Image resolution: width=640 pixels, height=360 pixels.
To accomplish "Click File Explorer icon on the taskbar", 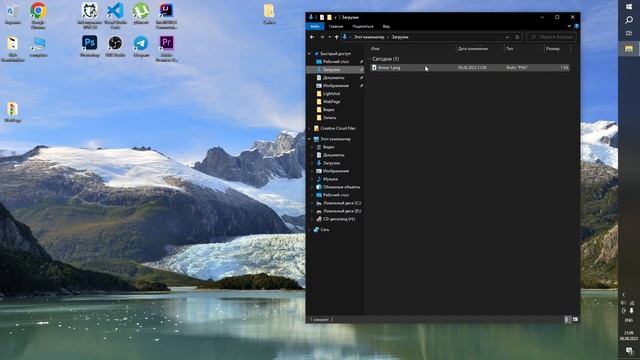I will 629,49.
